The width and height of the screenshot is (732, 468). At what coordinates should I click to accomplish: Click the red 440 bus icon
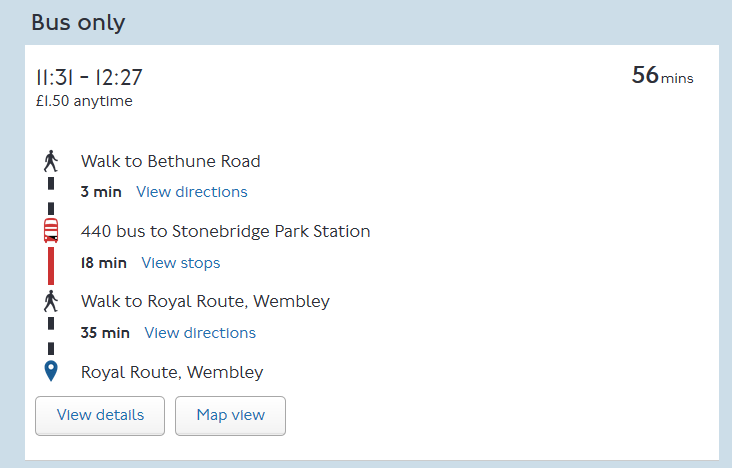pyautogui.click(x=51, y=230)
